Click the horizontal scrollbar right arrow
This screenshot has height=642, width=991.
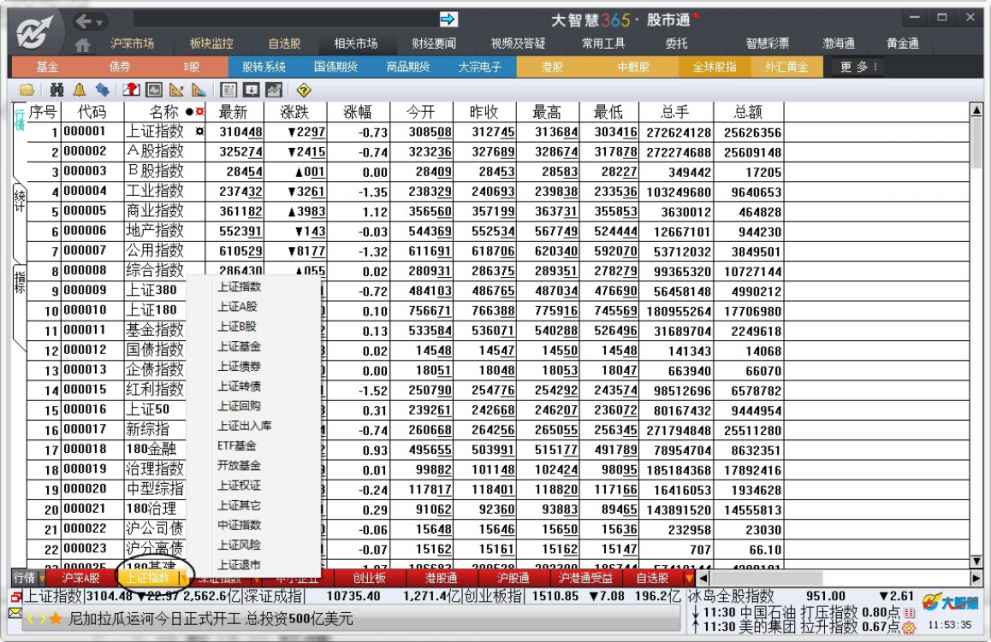976,578
